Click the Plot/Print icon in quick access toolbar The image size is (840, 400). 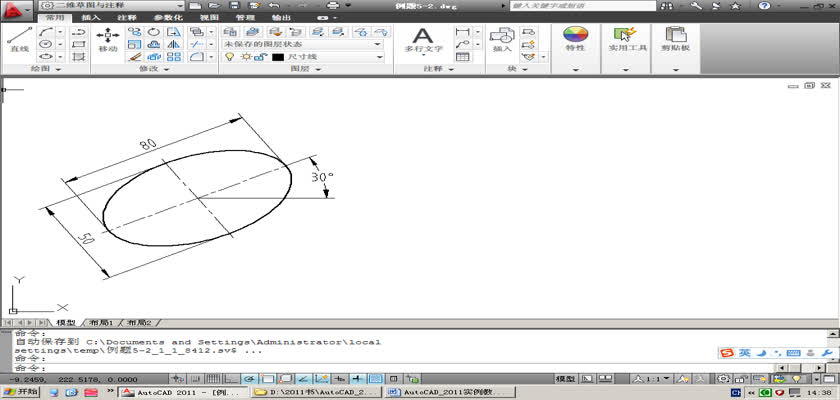click(x=334, y=5)
